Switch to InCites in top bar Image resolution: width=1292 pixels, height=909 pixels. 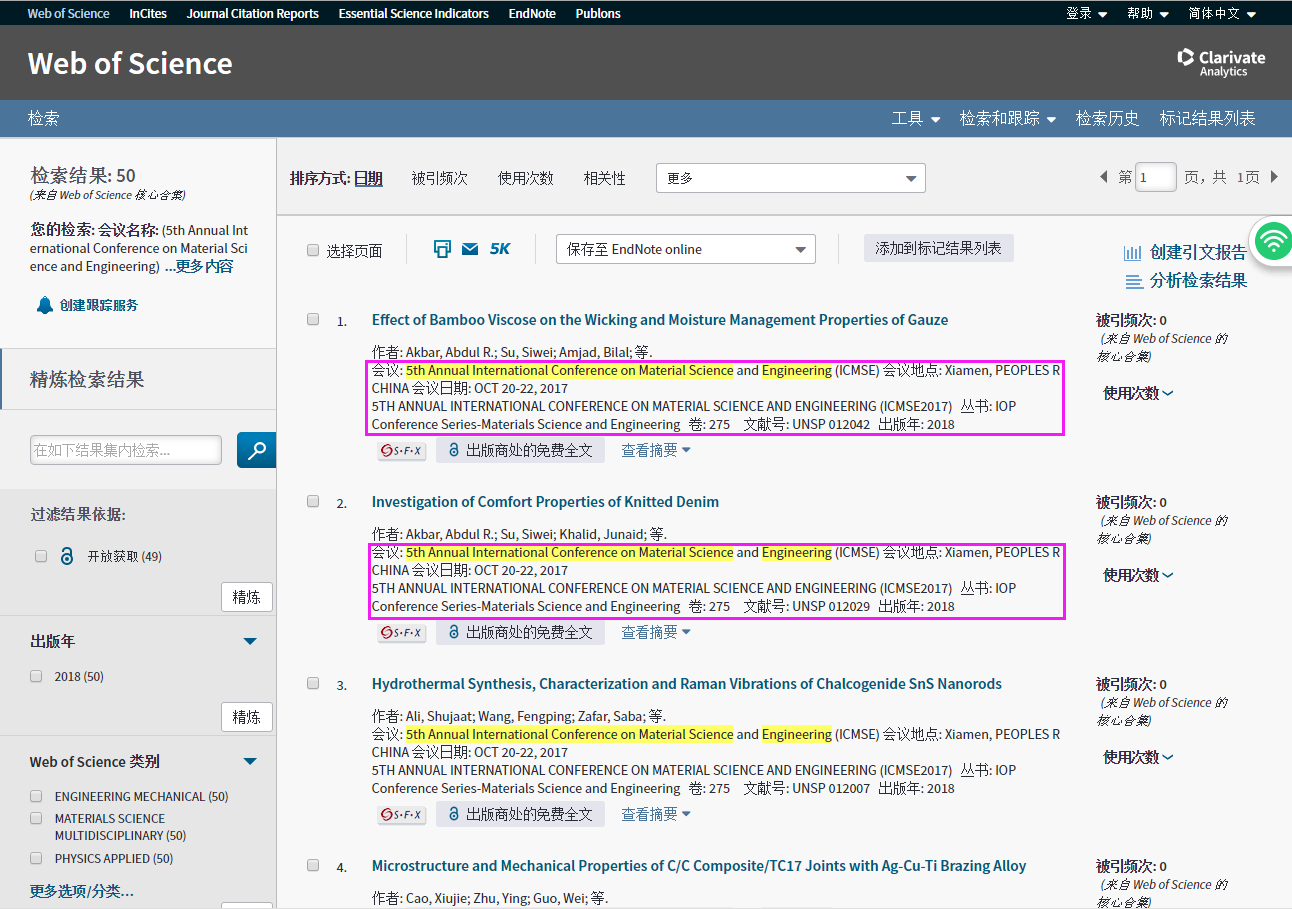[x=148, y=13]
